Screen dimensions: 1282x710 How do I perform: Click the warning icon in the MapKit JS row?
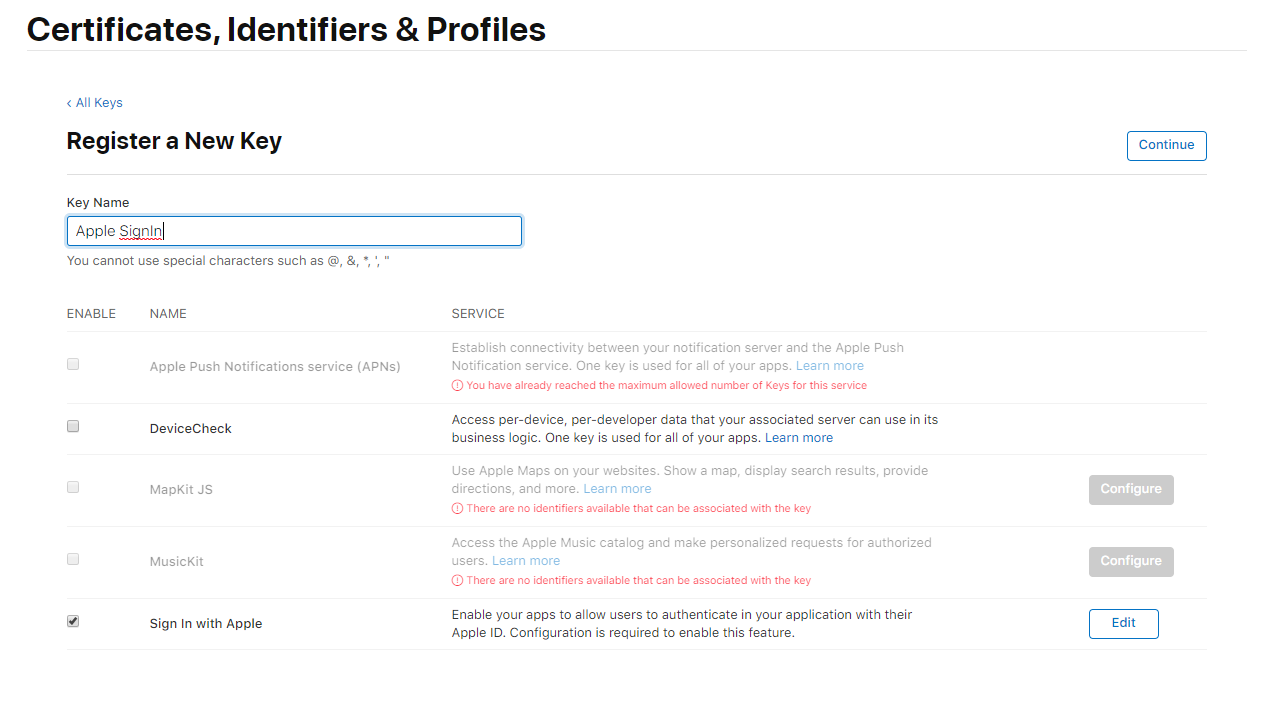click(458, 508)
